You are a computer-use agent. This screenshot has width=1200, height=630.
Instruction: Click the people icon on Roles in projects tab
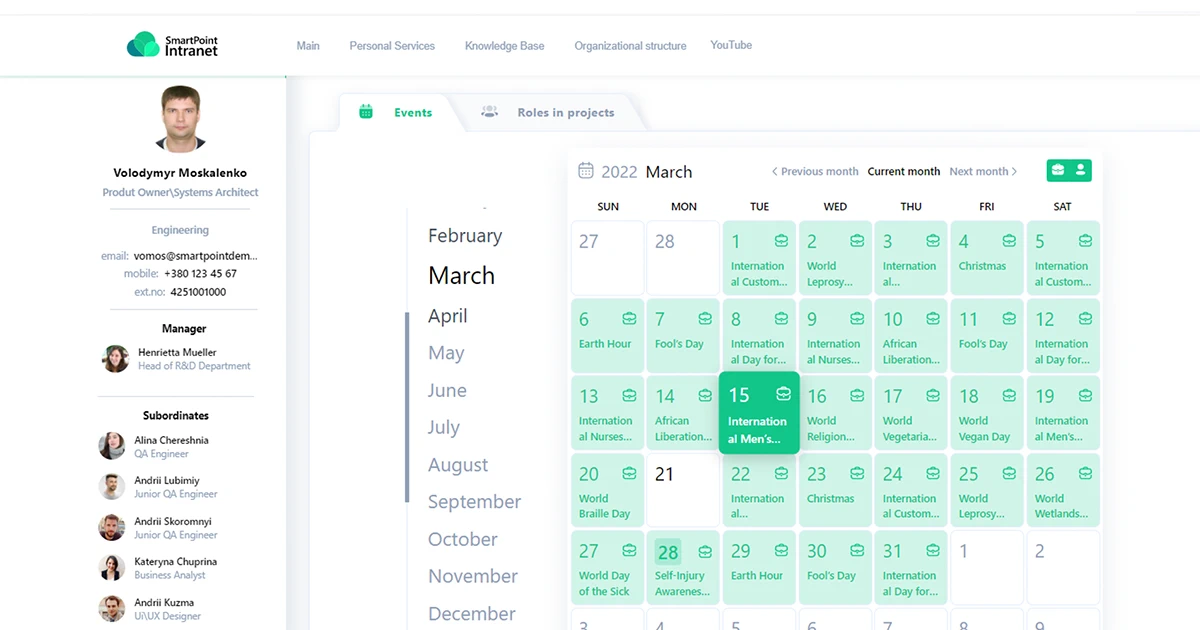489,112
